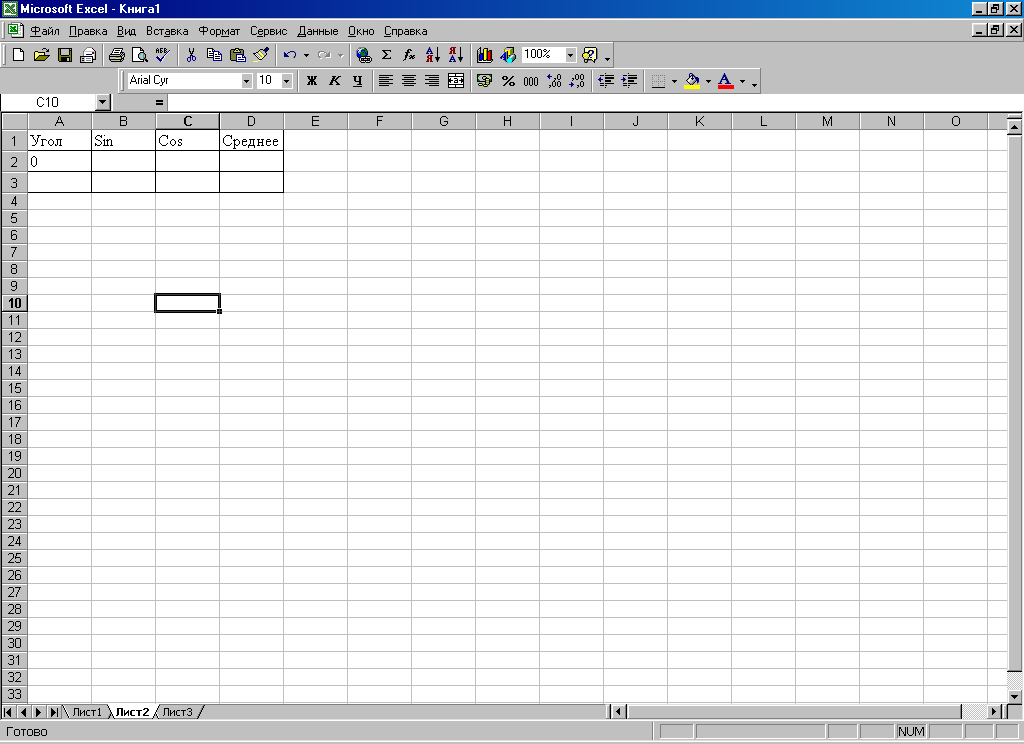Sort ascending with the A-to-Я icon
The image size is (1024, 744).
433,55
